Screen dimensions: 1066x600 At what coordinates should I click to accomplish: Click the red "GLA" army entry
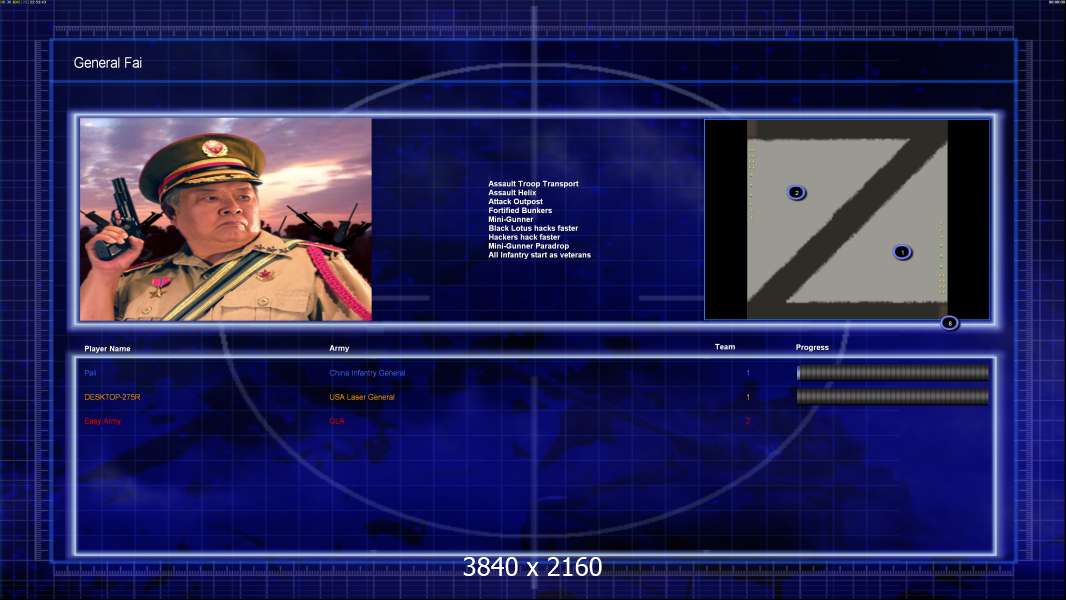point(337,421)
